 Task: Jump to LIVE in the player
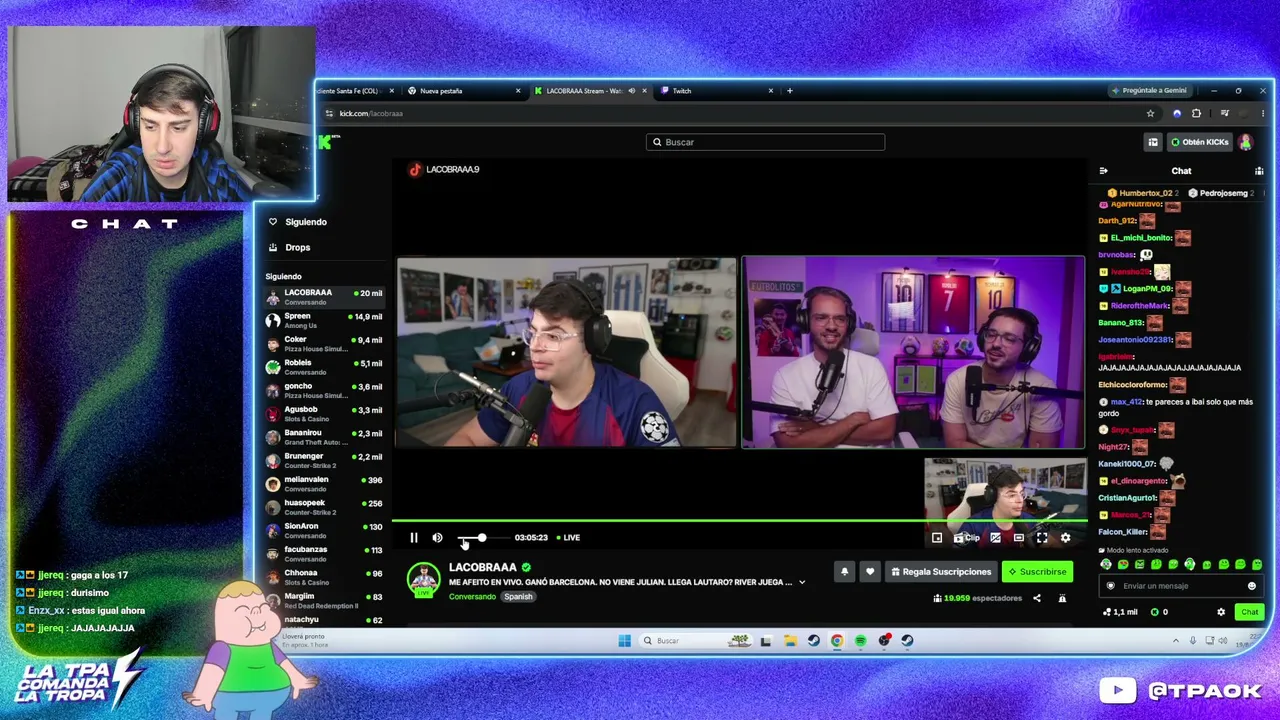pyautogui.click(x=568, y=538)
